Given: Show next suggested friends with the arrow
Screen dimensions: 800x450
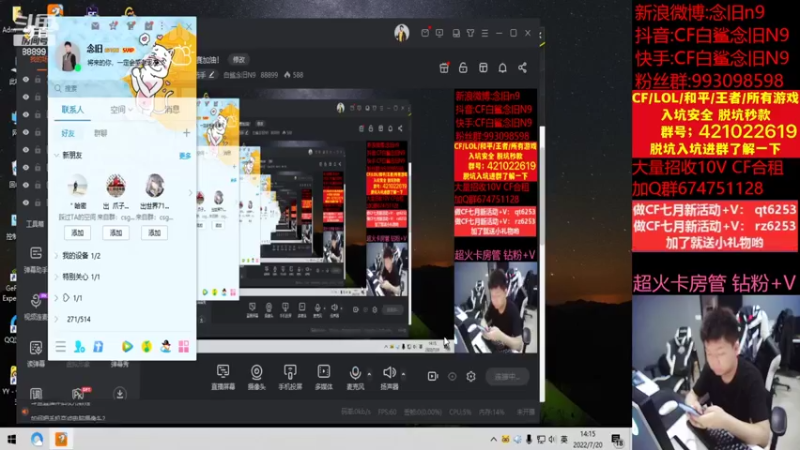Looking at the screenshot, I should (190, 193).
